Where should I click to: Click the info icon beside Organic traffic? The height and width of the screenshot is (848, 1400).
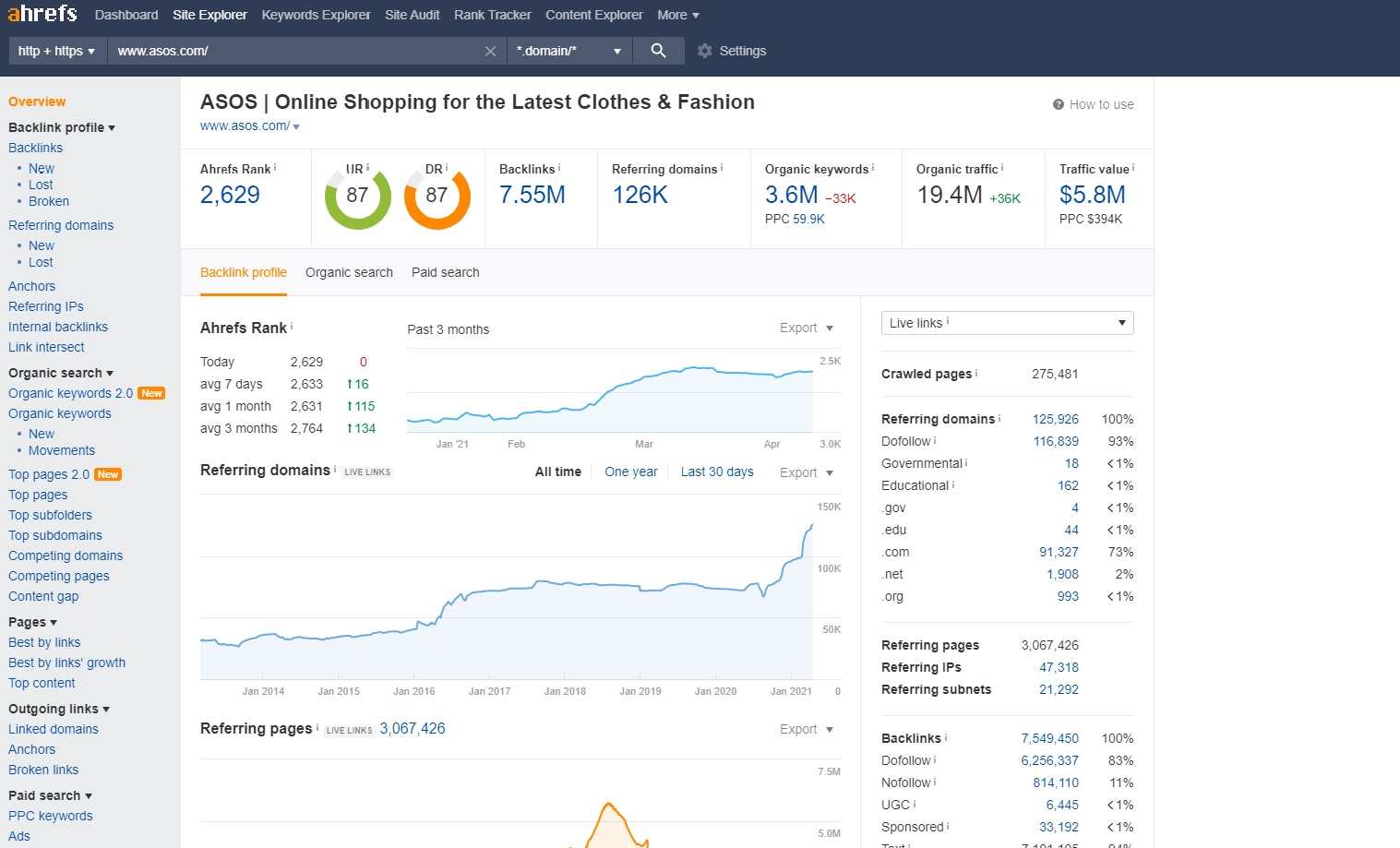1002,168
